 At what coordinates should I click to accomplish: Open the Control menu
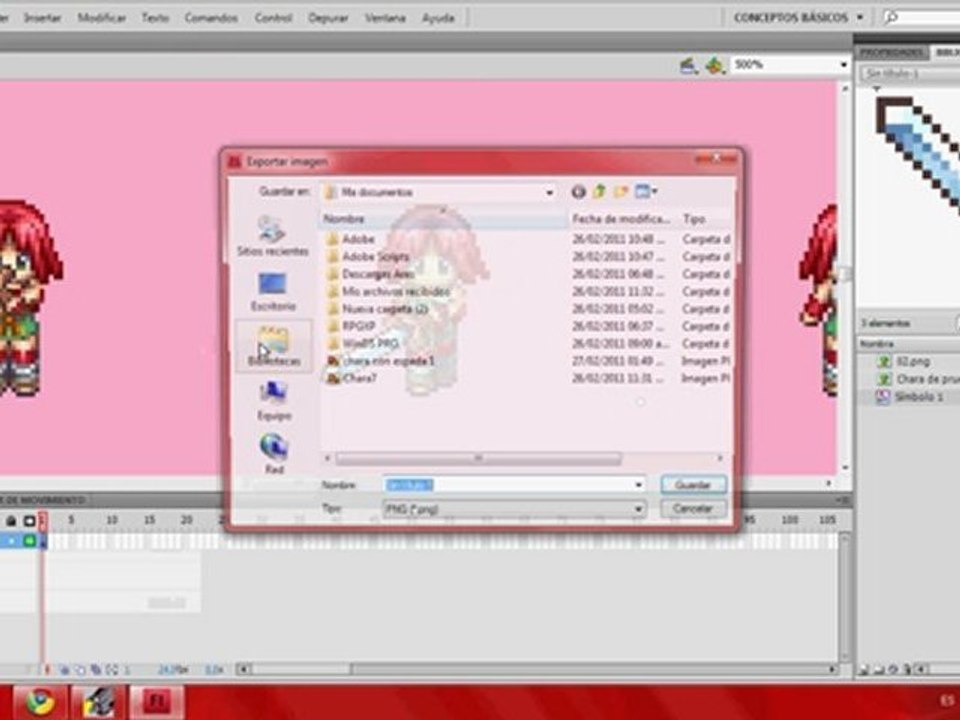pos(273,18)
